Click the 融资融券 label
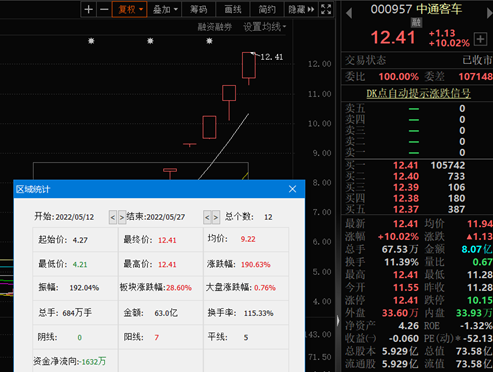Viewport: 493px width, 372px height. [x=215, y=27]
